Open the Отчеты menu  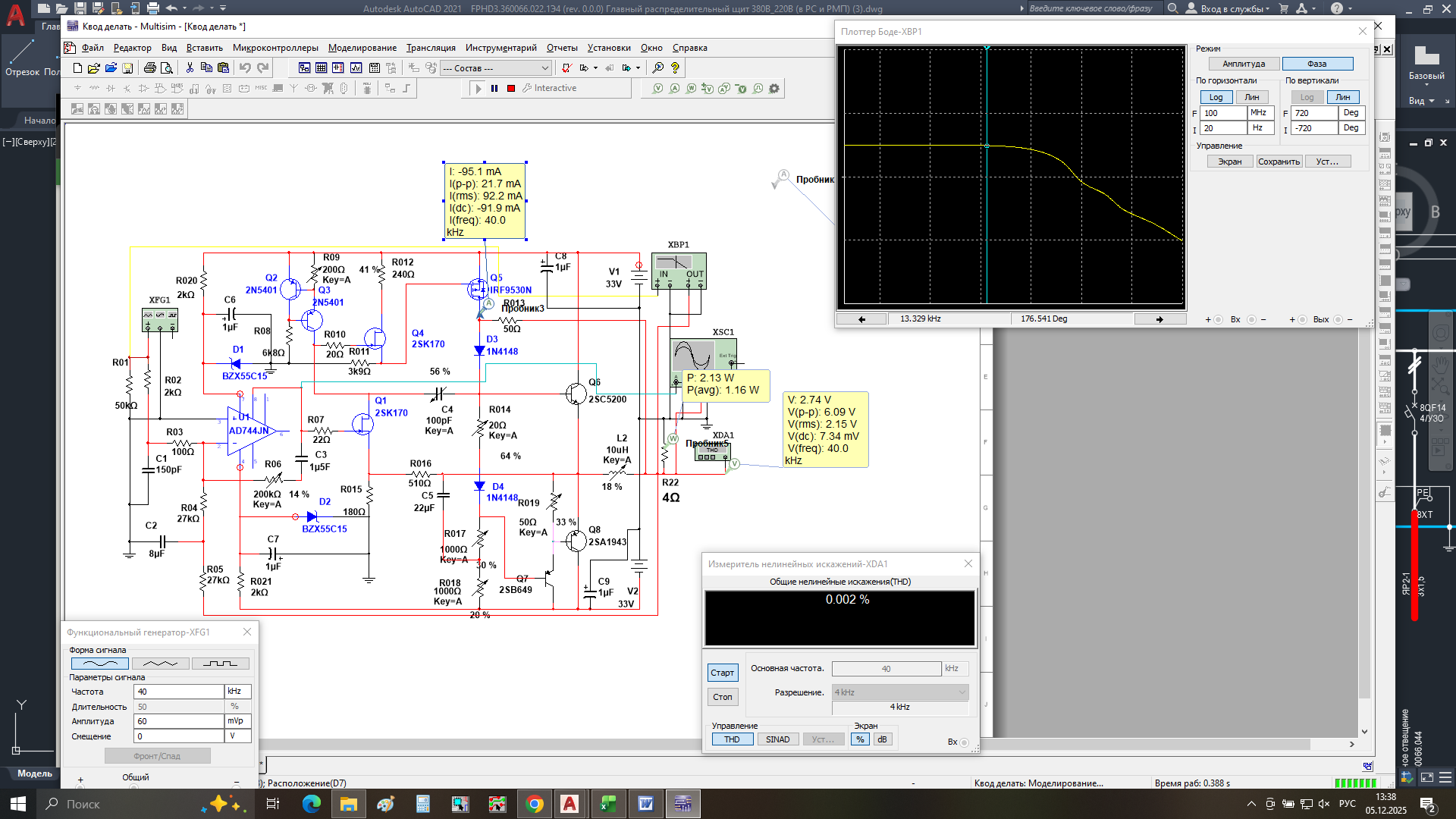coord(562,48)
